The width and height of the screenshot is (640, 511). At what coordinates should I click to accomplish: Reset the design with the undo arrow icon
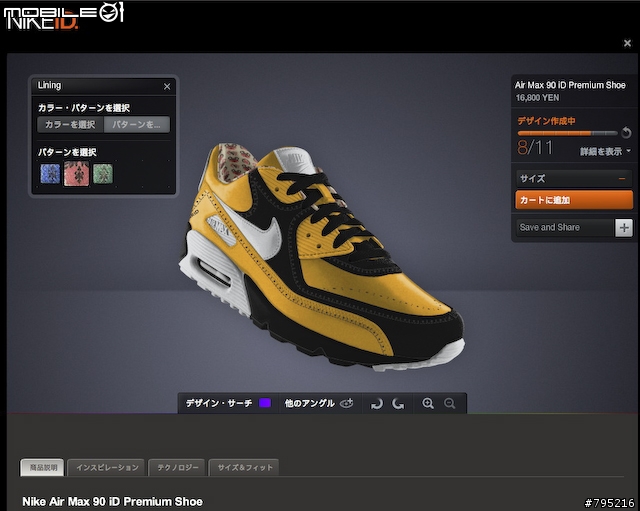point(626,132)
